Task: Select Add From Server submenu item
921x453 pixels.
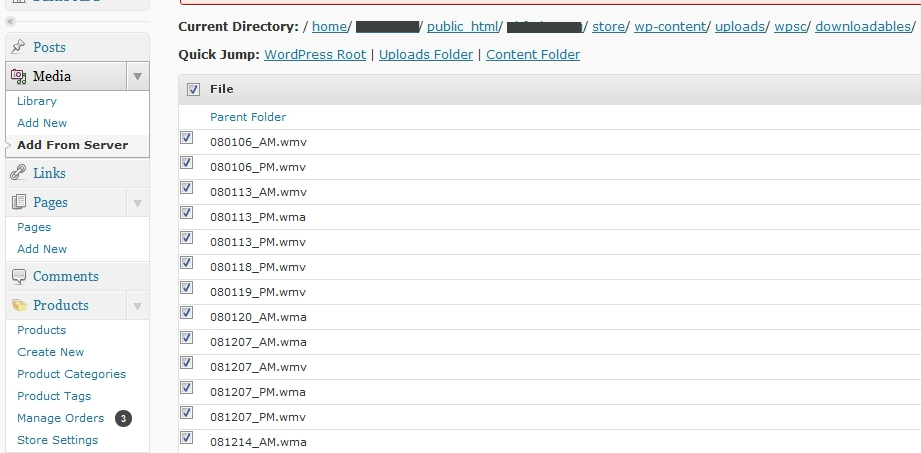Action: click(72, 145)
